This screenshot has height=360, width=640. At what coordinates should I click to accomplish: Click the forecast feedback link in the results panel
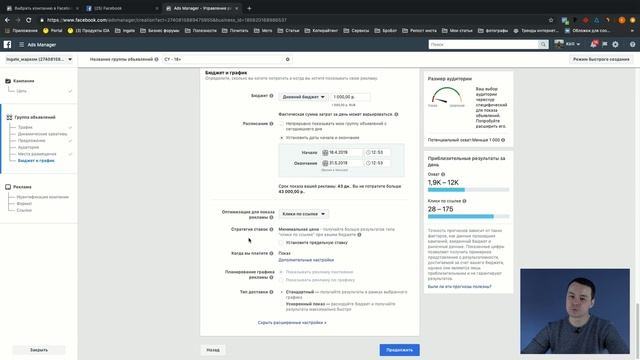coord(459,287)
